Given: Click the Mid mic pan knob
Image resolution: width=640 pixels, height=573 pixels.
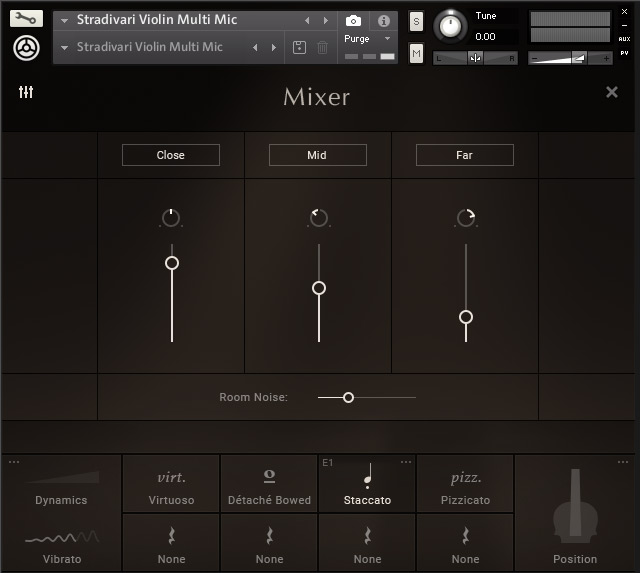Looking at the screenshot, I should [318, 218].
